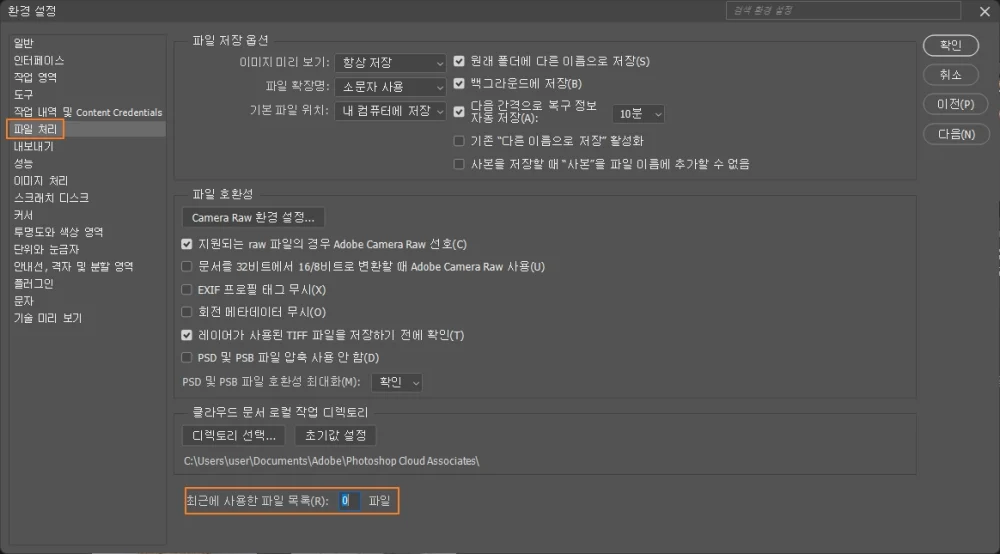Select 커서 preferences category
This screenshot has width=1000, height=554.
24,215
